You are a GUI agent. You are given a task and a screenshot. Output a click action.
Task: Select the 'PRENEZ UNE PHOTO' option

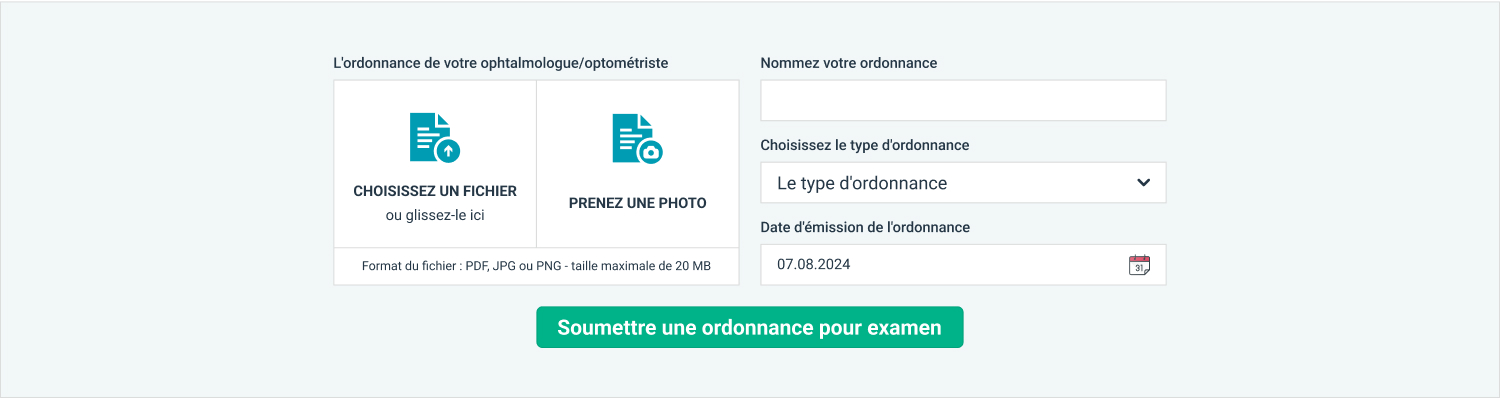[x=638, y=203]
